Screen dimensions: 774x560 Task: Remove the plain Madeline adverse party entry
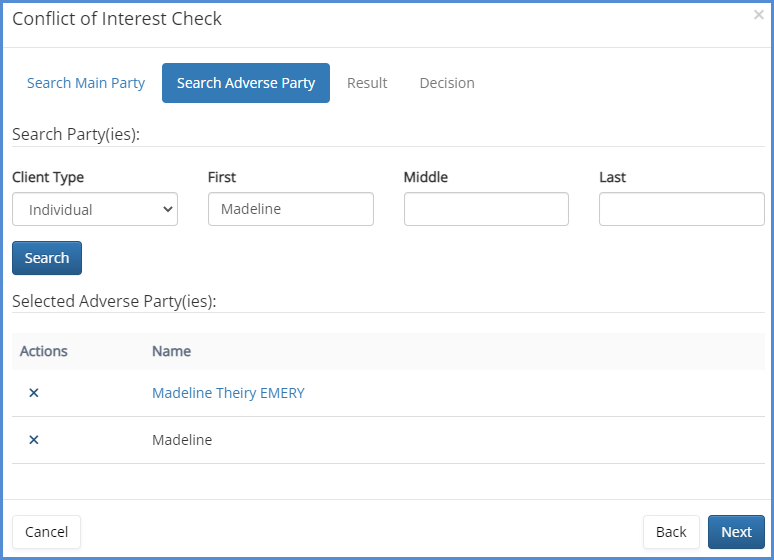click(33, 440)
